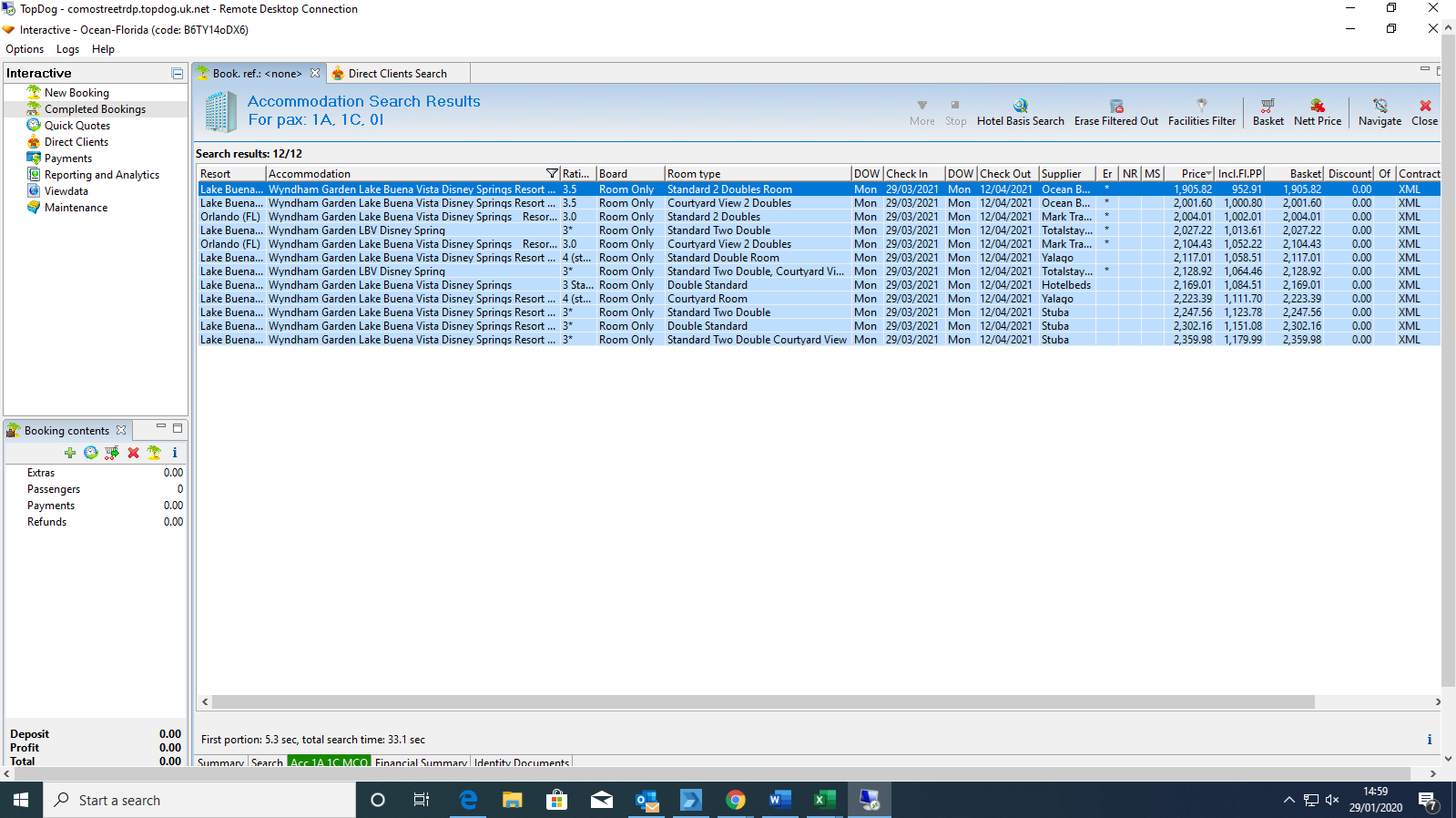
Task: Click the Supplier column header
Action: coord(1067,174)
